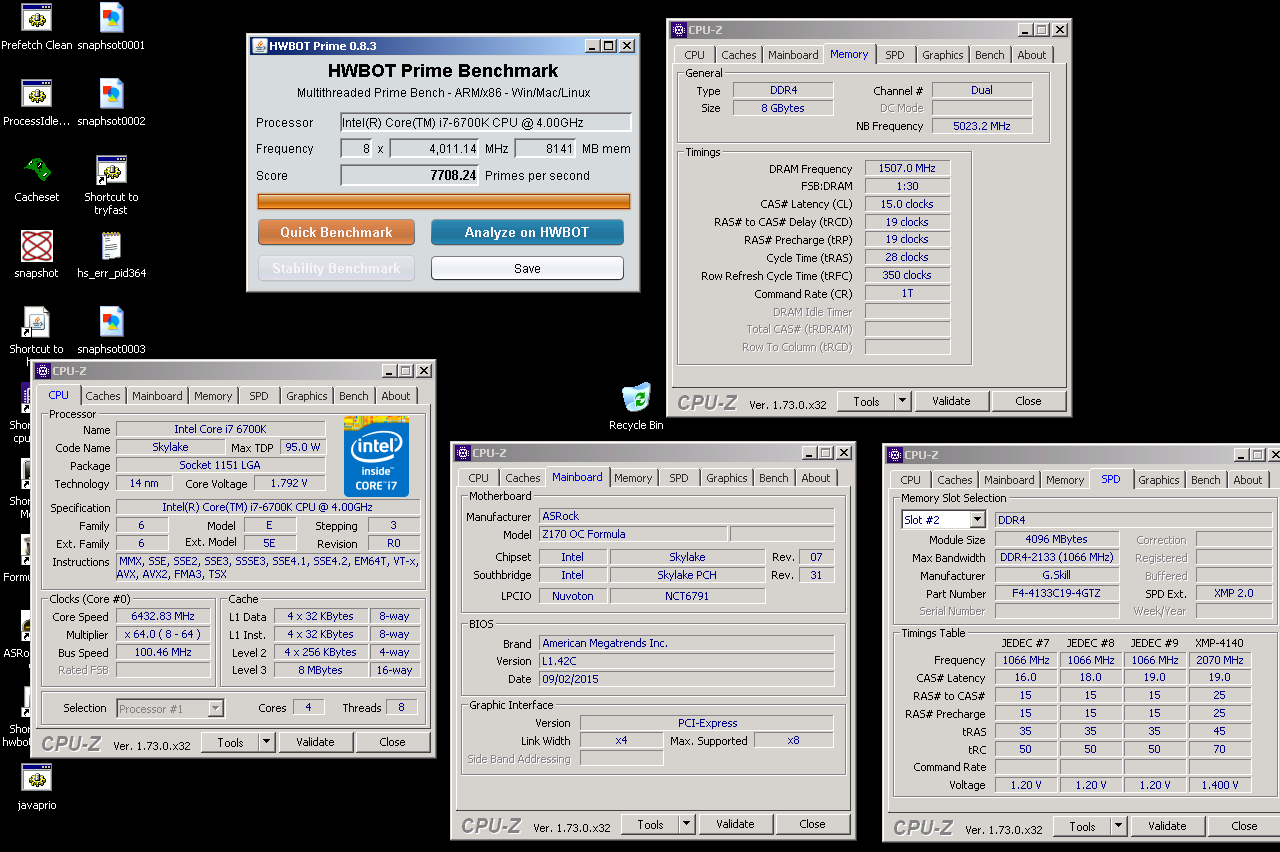Screen dimensions: 1280x852
Task: Open Bench tab in CPU-Z CPU window
Action: tap(354, 396)
